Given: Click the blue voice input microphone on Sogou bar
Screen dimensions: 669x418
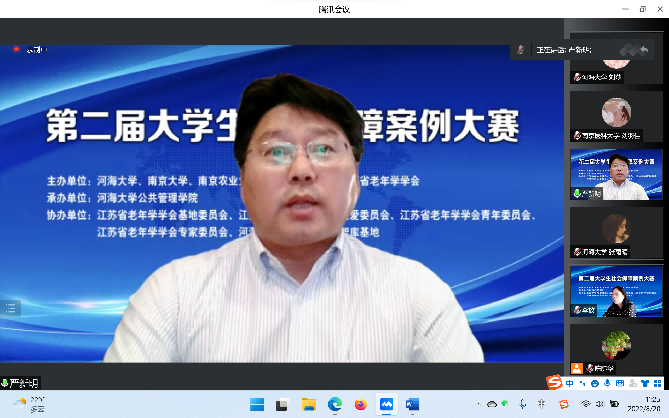Looking at the screenshot, I should [x=607, y=383].
